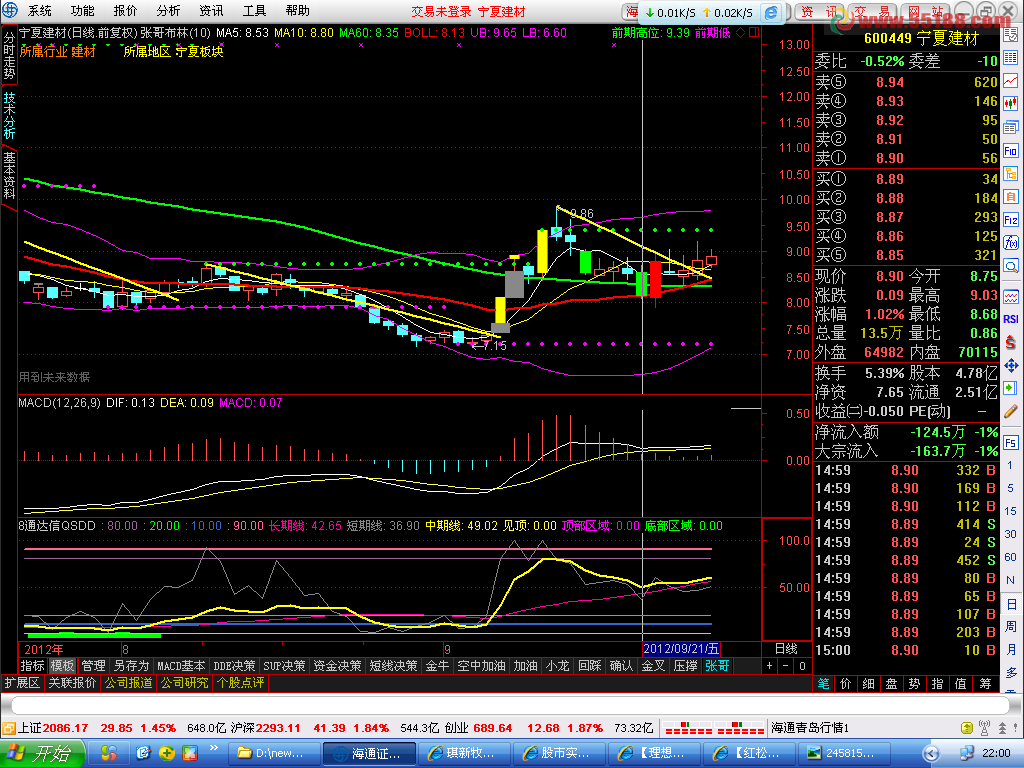The width and height of the screenshot is (1024, 768).
Task: Click the candlestick chart icon in sidebar
Action: coord(1011,103)
